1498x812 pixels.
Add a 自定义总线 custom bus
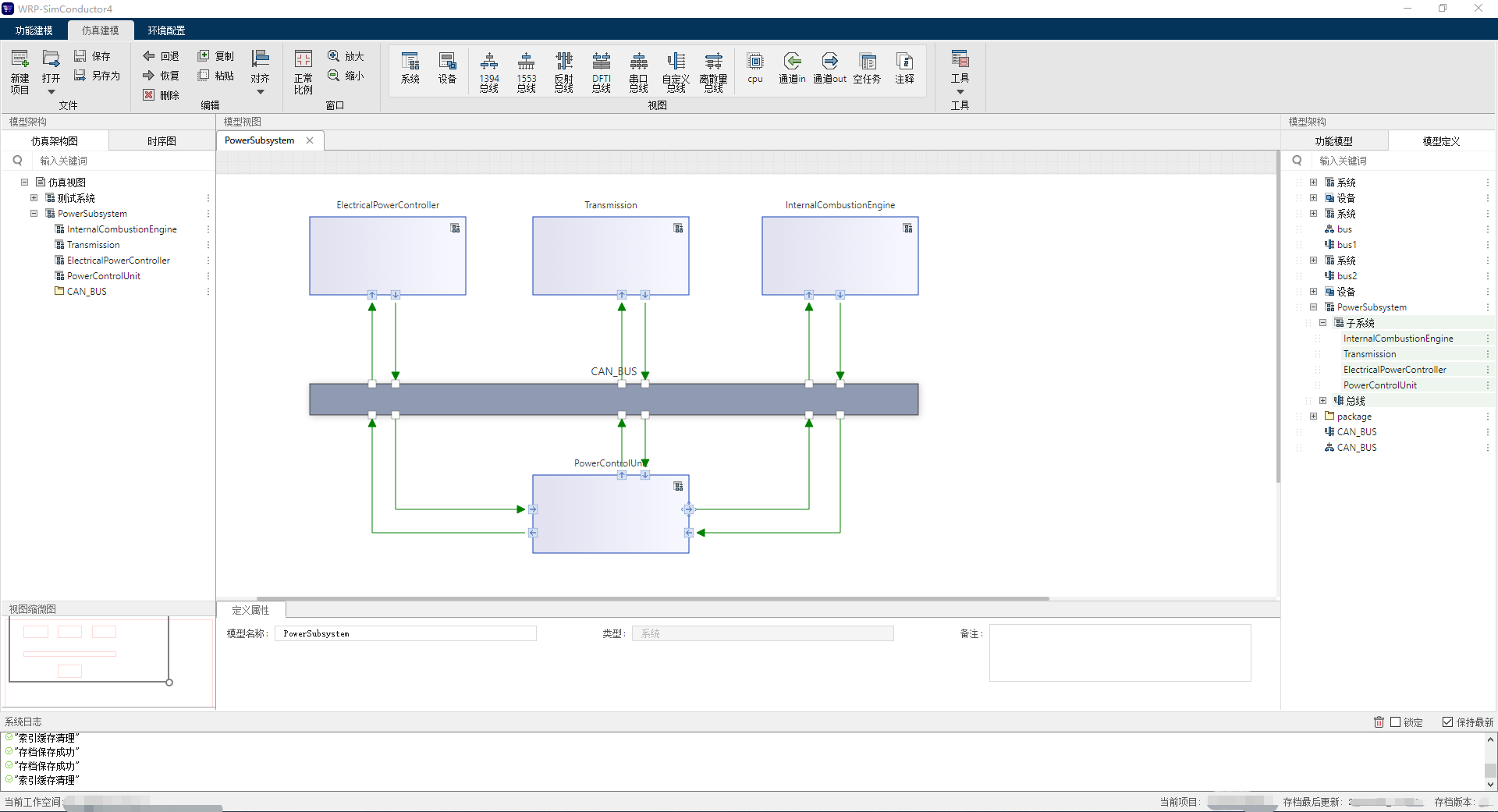click(676, 72)
